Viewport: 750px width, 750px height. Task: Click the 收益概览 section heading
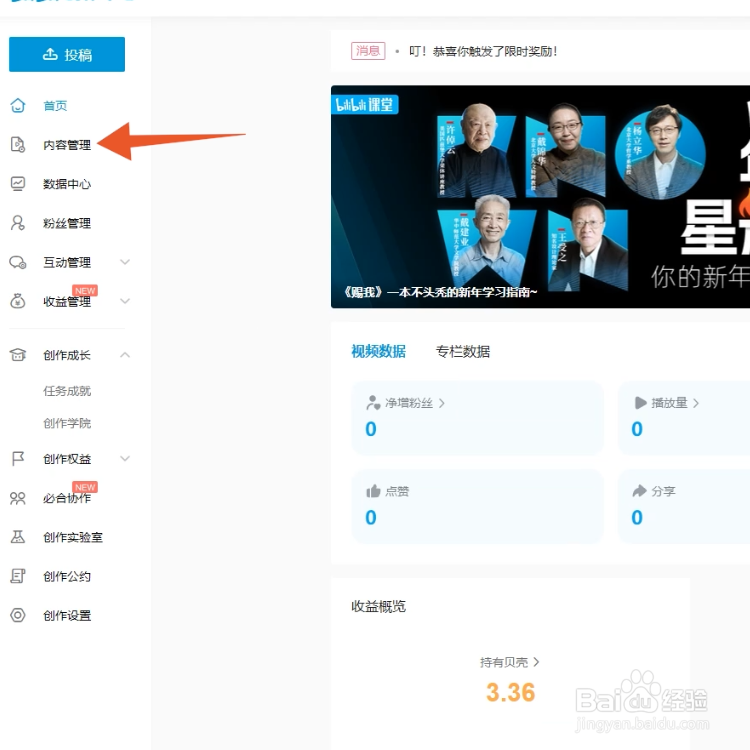(378, 607)
